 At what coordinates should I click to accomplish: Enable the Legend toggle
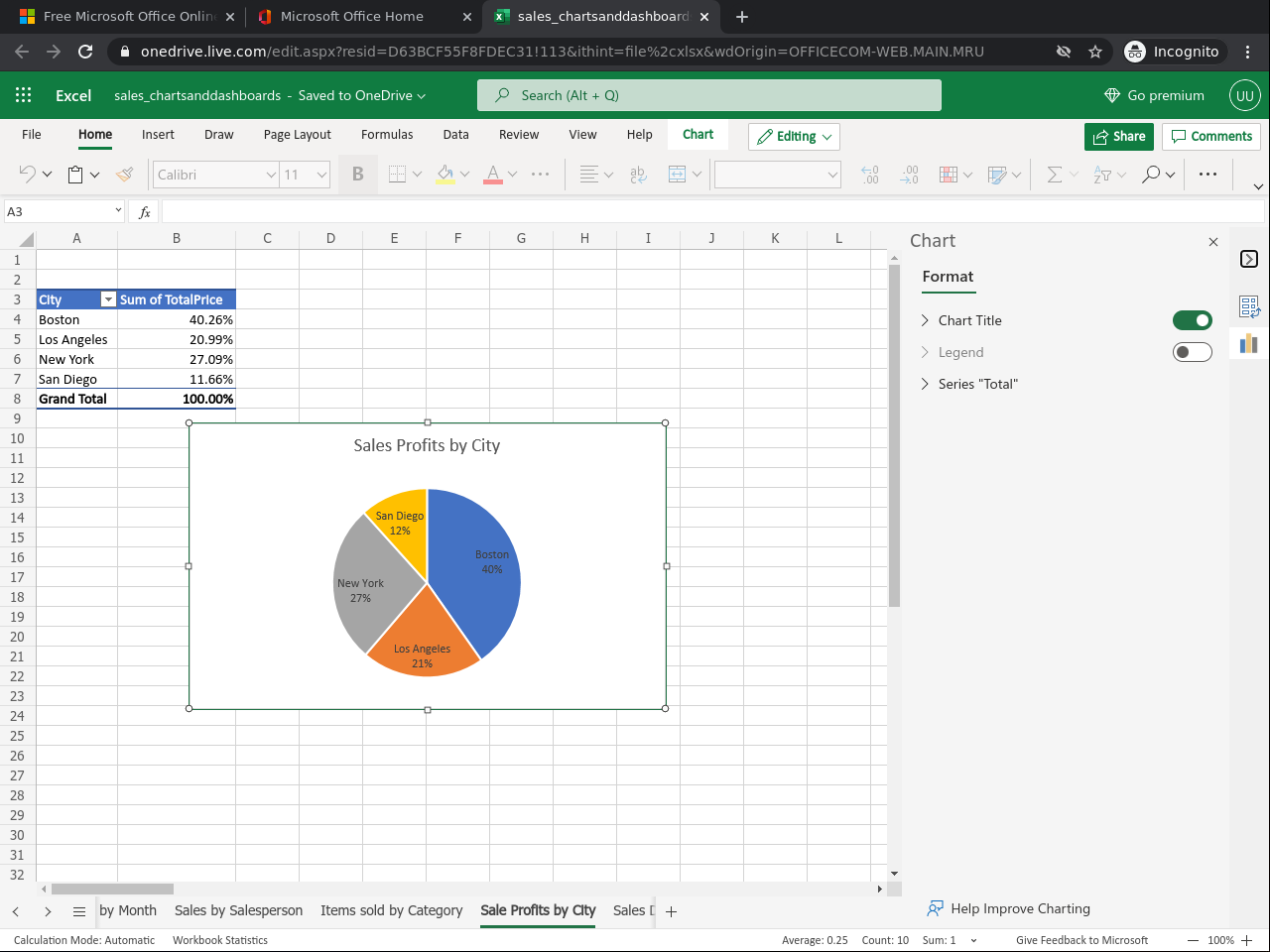coord(1192,352)
